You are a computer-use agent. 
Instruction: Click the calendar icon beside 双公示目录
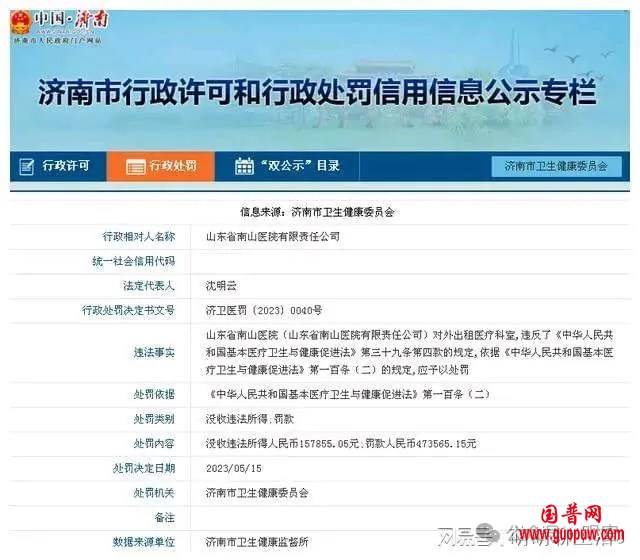(244, 166)
